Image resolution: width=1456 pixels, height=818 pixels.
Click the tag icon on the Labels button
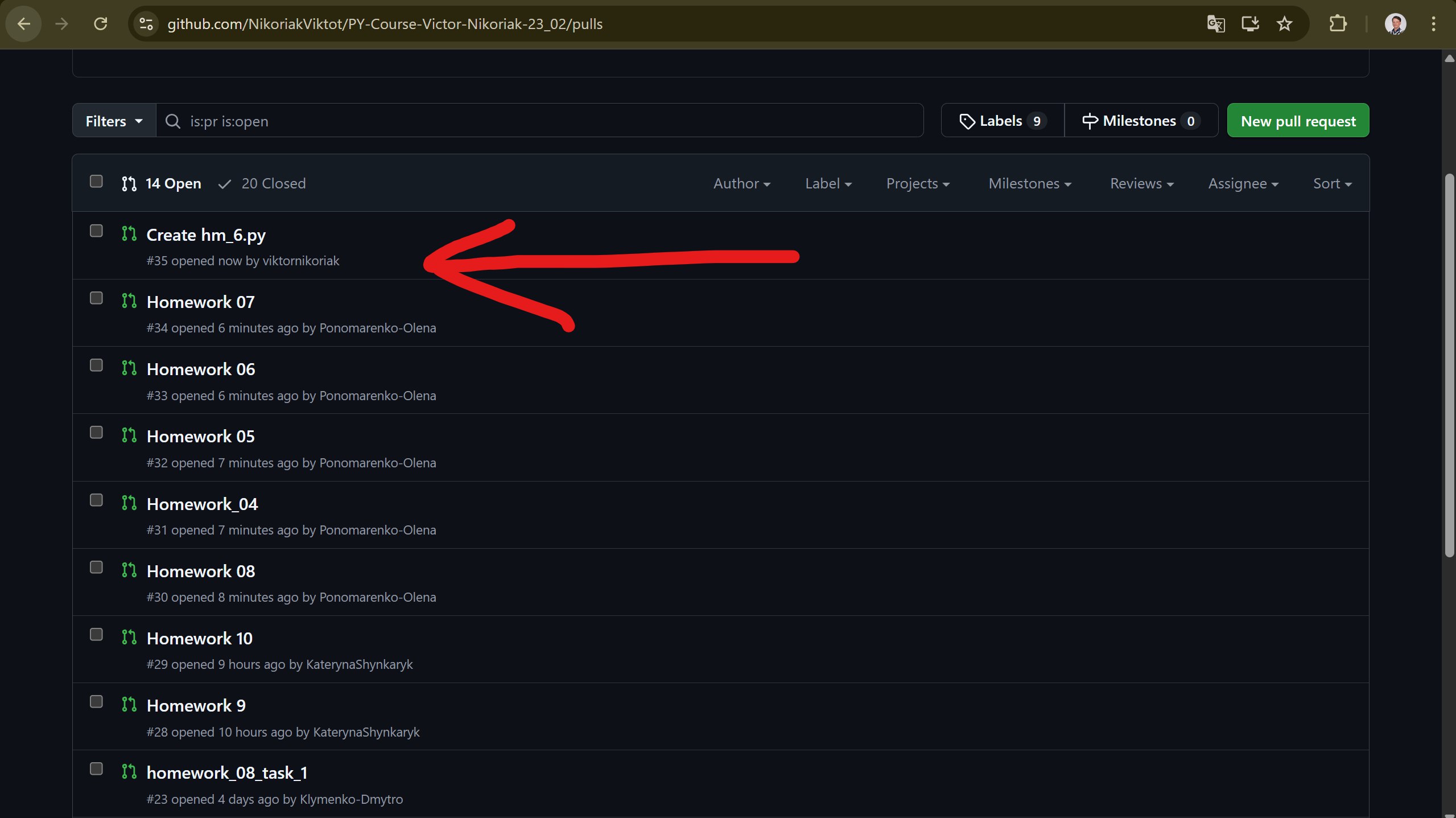[x=967, y=121]
